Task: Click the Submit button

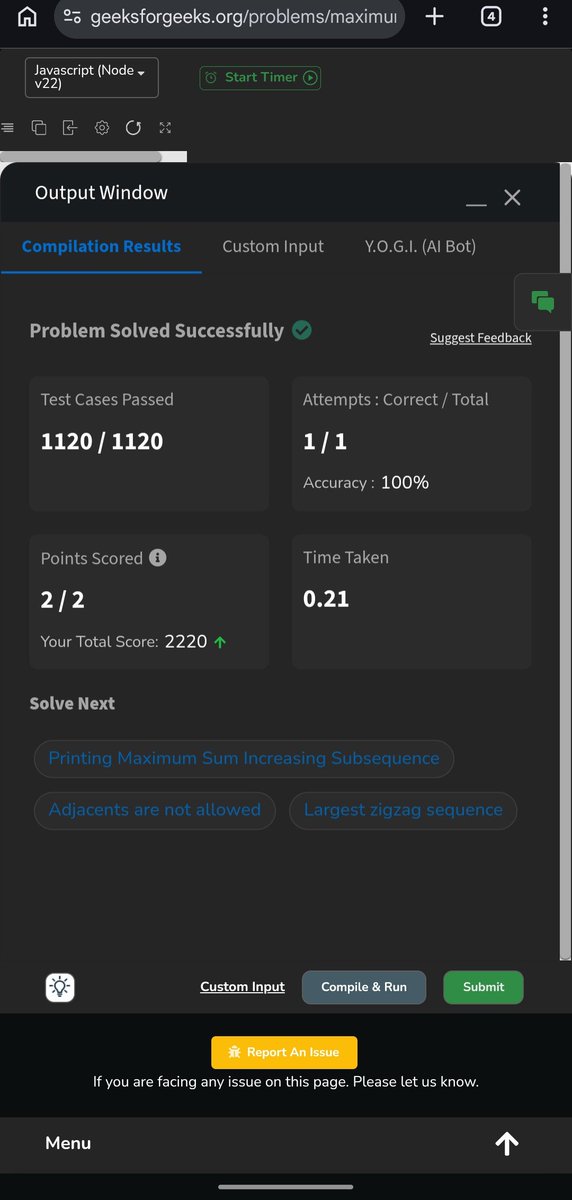Action: pos(484,987)
